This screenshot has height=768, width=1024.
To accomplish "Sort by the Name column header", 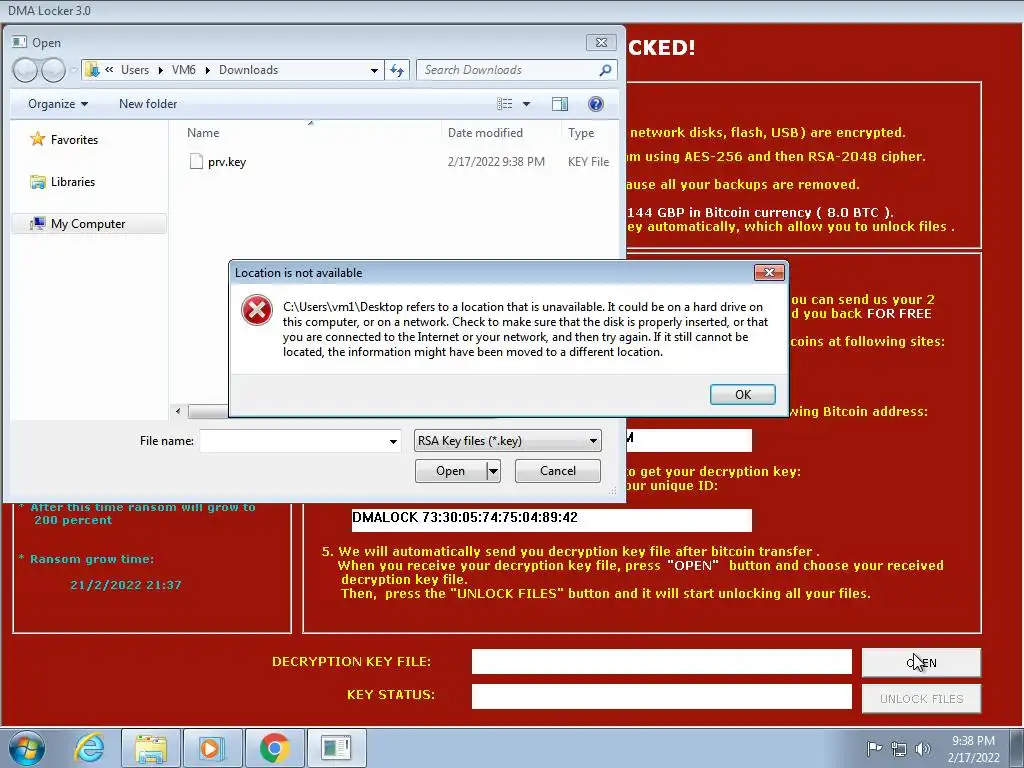I will pos(203,133).
